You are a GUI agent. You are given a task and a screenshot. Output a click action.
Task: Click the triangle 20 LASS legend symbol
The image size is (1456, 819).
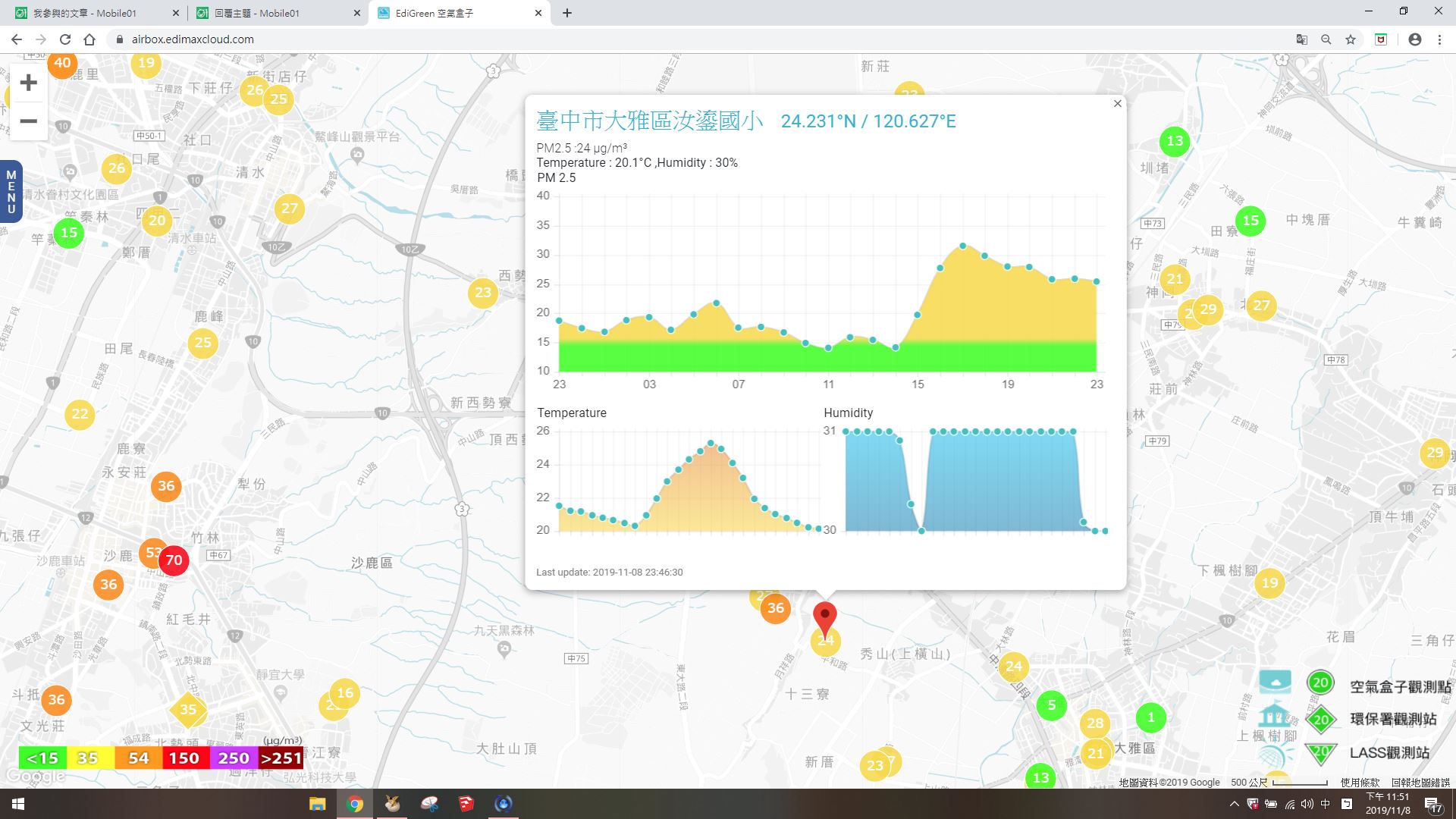point(1321,752)
